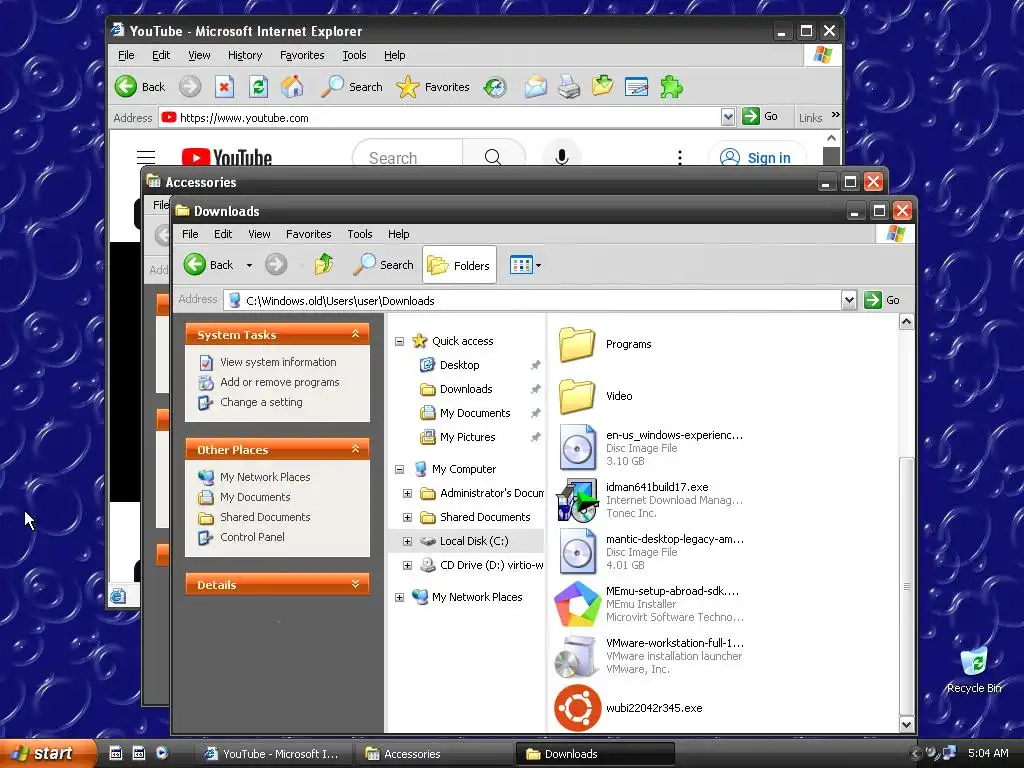Click the YouTube search input field
1024x768 pixels.
point(408,157)
